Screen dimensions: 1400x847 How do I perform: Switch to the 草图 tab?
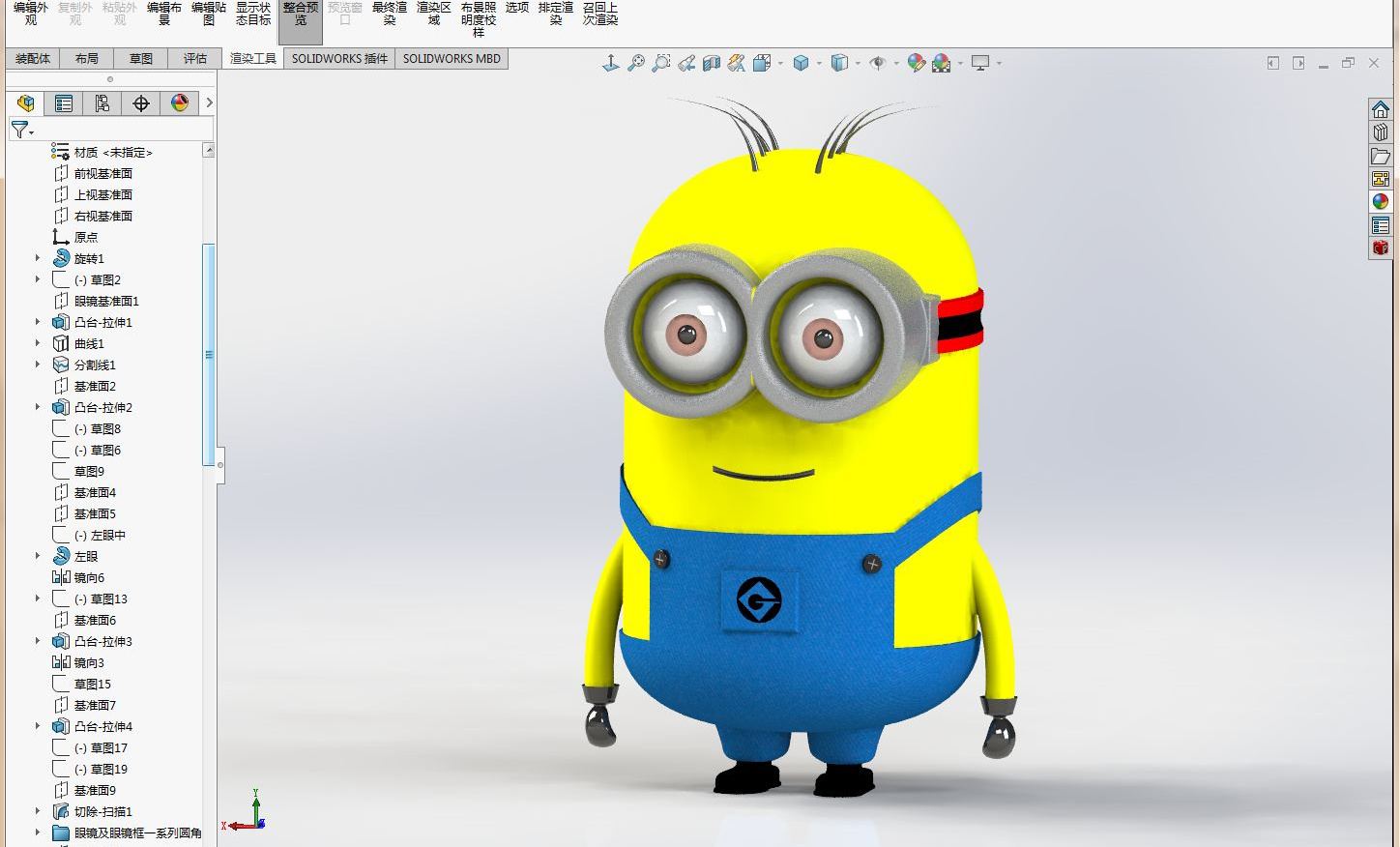141,58
